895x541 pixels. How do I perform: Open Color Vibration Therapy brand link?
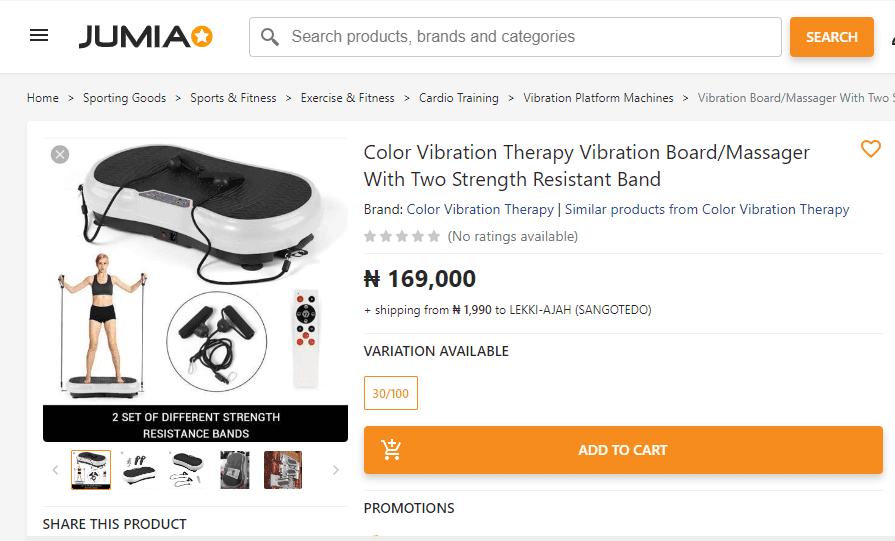click(480, 210)
